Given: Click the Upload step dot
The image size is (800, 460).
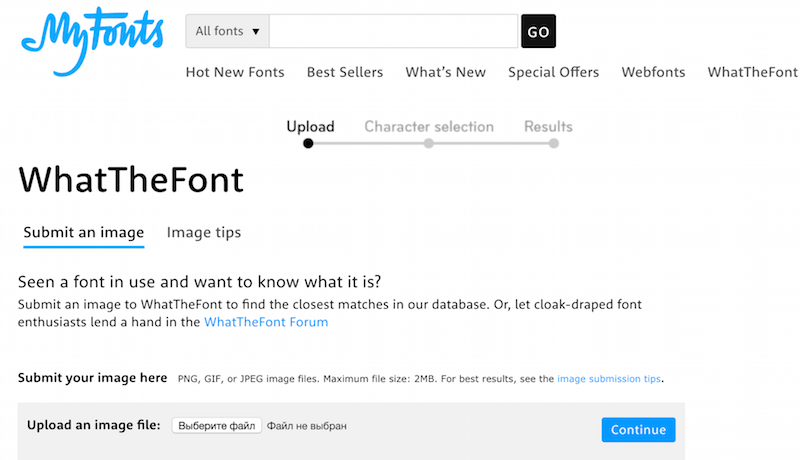Looking at the screenshot, I should [x=308, y=144].
